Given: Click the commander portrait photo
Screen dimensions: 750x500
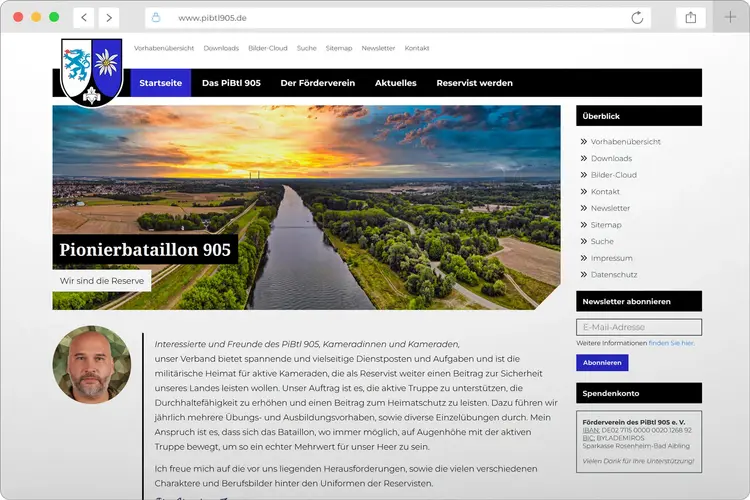Looking at the screenshot, I should click(92, 364).
